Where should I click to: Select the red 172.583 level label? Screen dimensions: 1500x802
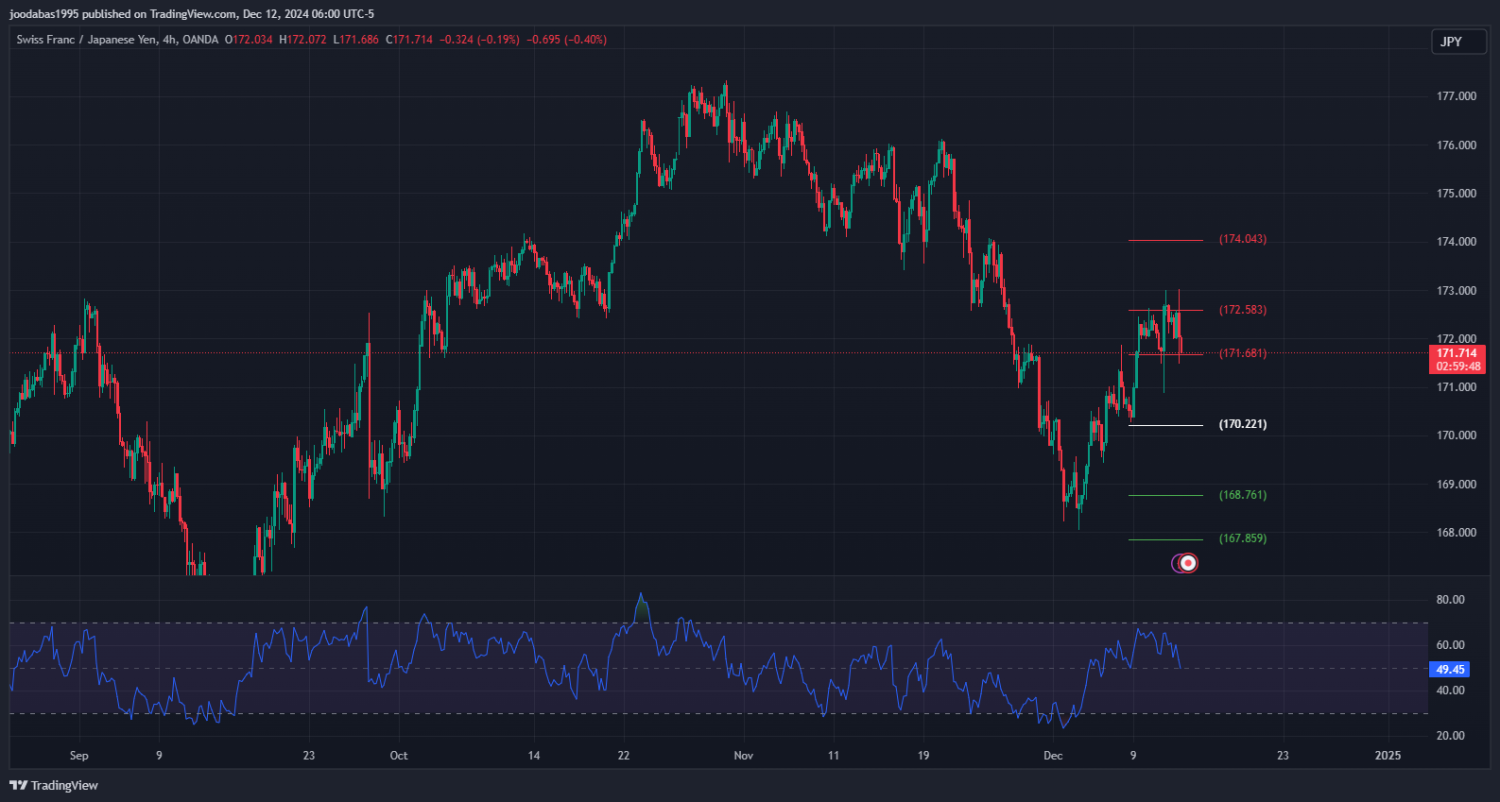1242,310
